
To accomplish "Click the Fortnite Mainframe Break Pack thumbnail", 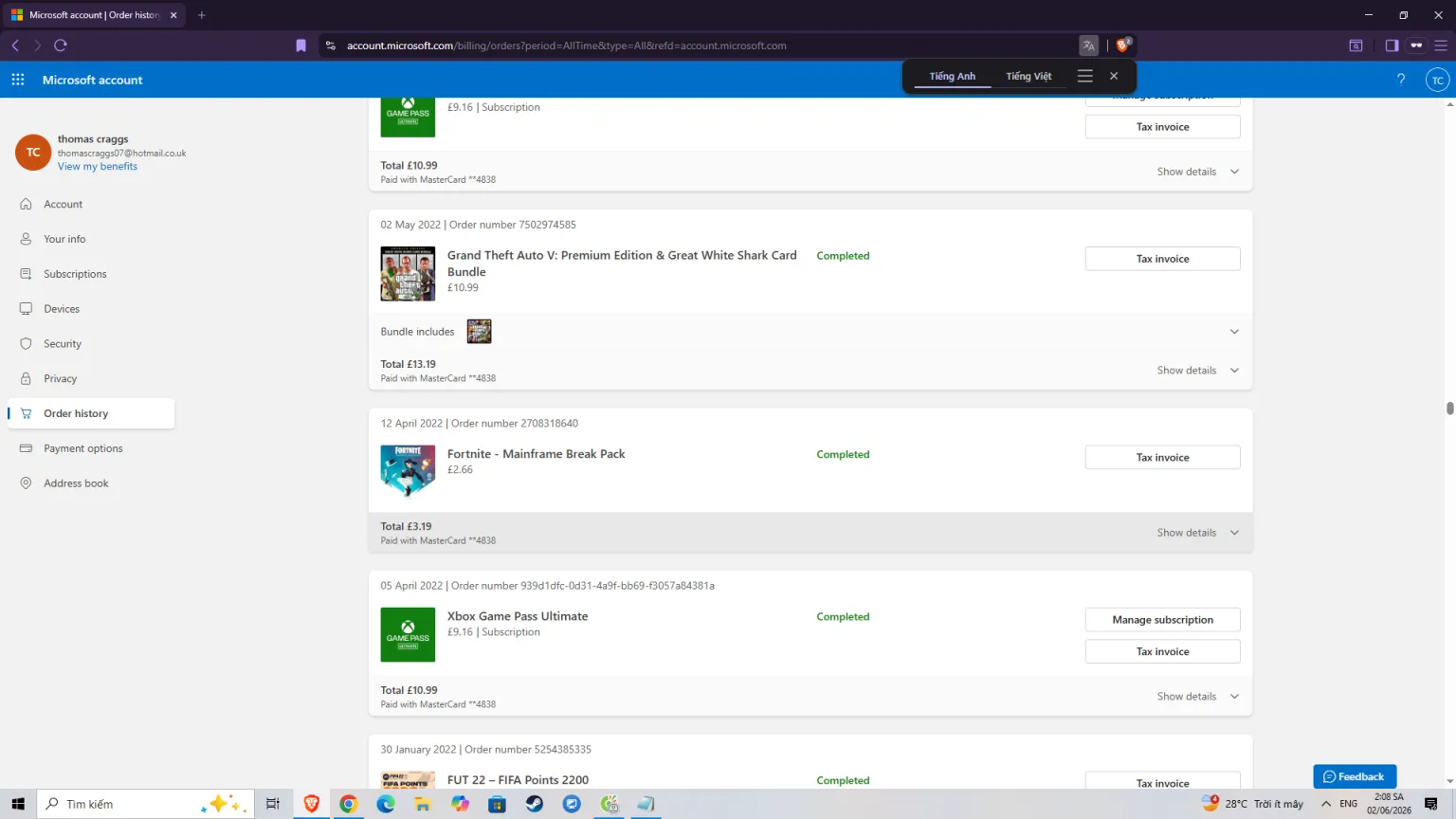I will tap(408, 471).
